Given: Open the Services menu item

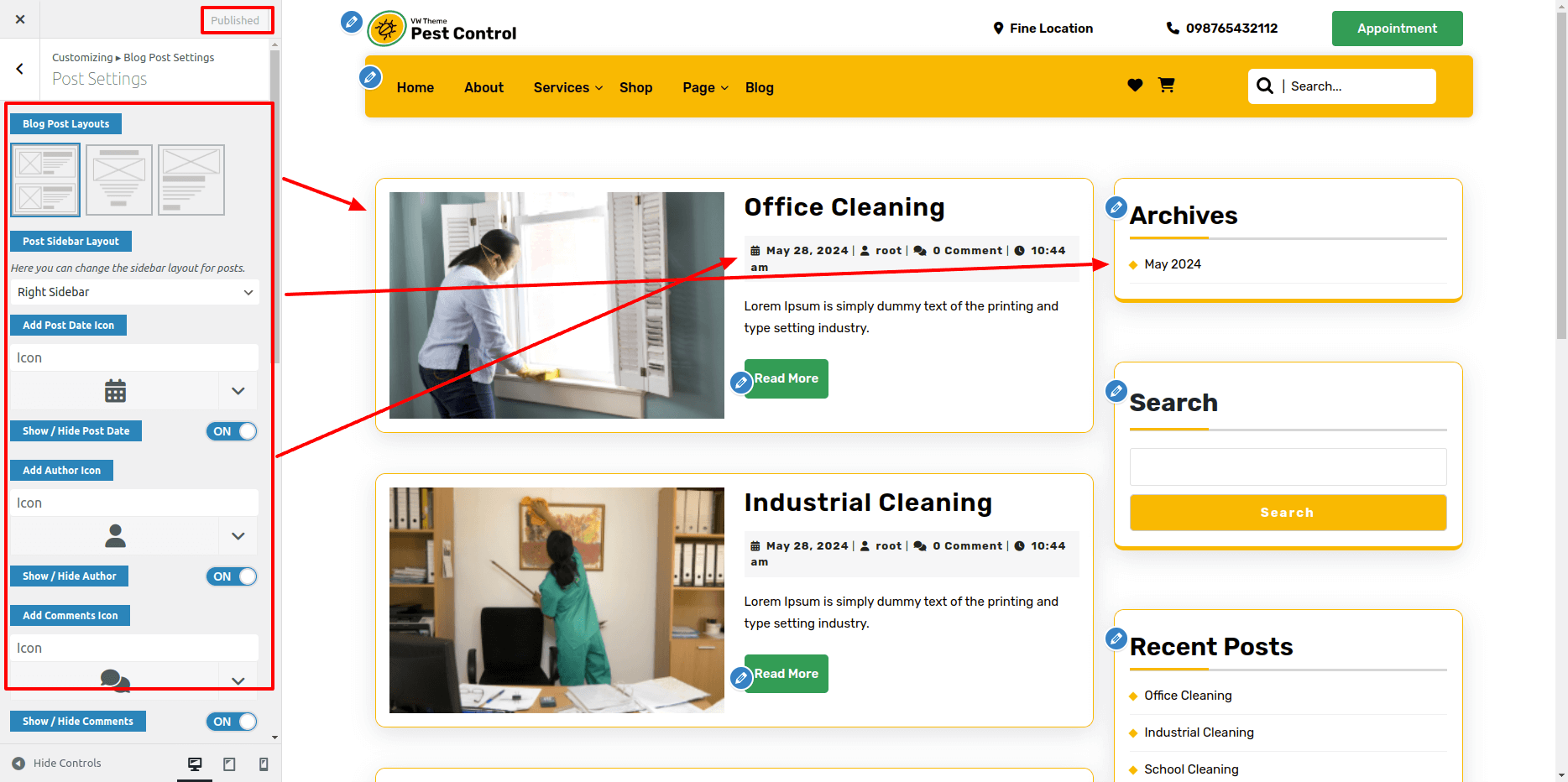Looking at the screenshot, I should tap(567, 87).
